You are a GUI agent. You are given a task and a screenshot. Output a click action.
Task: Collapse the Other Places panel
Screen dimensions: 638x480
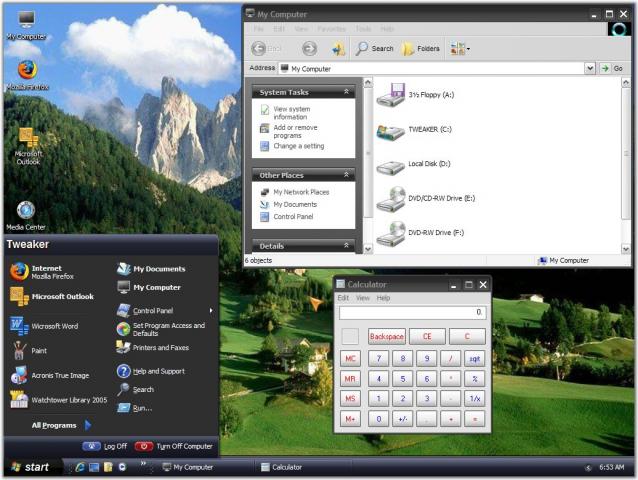(346, 175)
